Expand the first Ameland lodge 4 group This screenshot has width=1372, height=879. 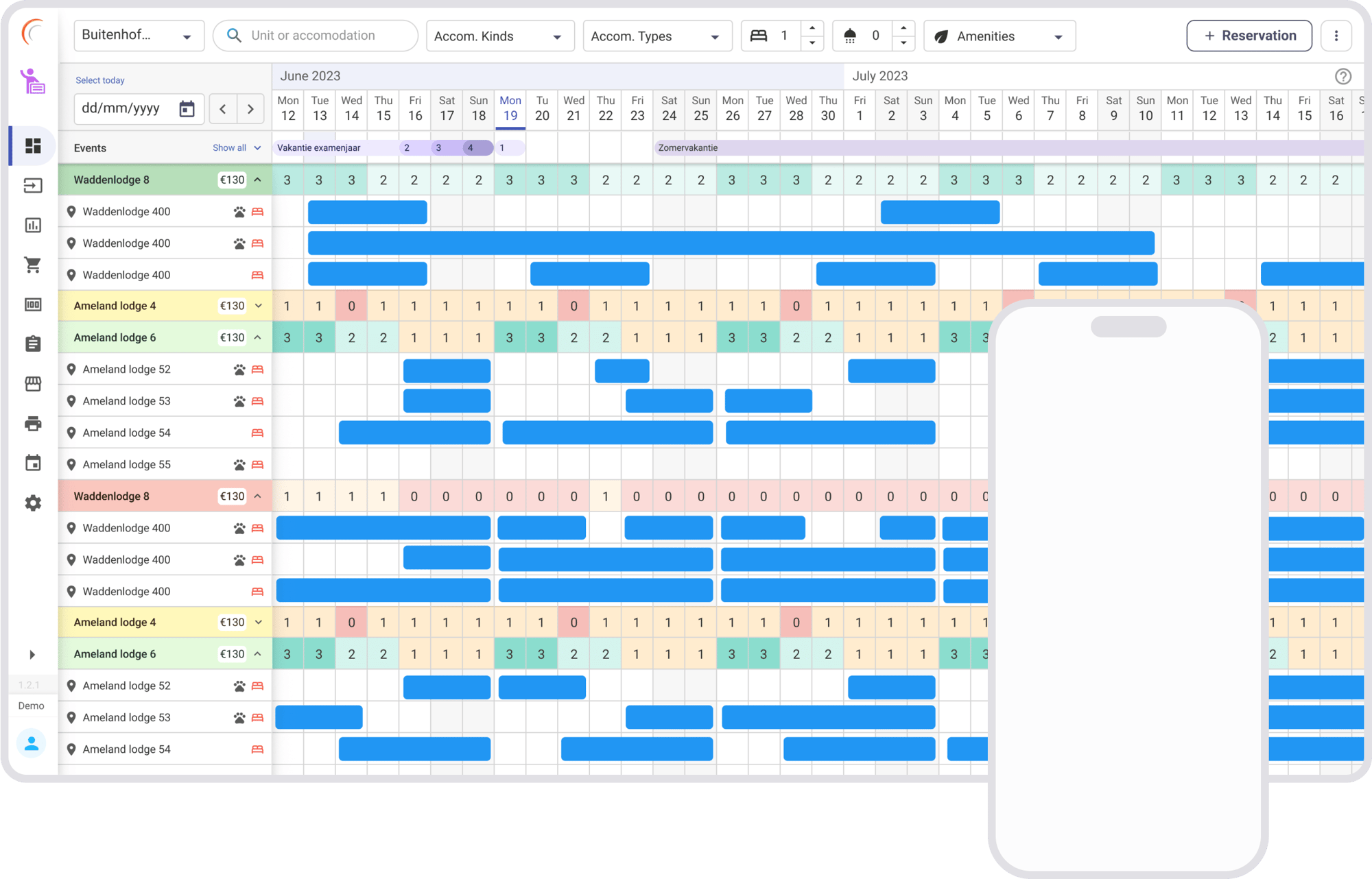[258, 306]
